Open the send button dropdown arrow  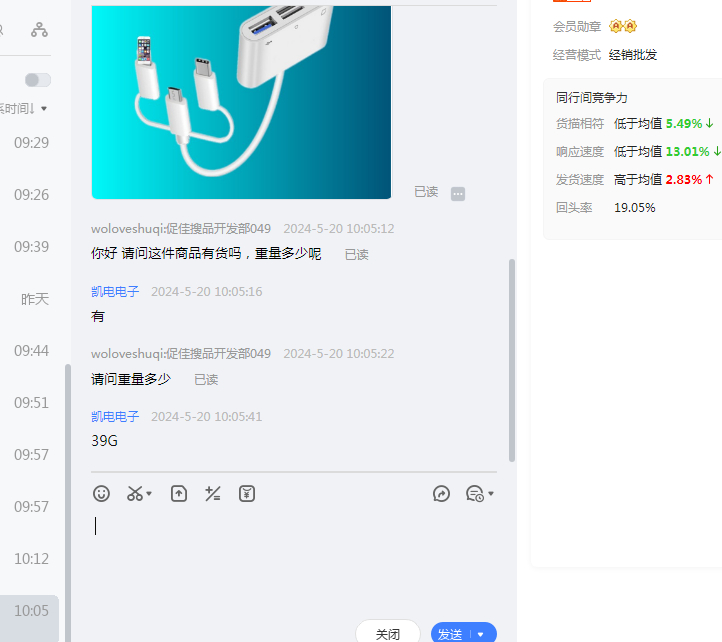(x=481, y=634)
